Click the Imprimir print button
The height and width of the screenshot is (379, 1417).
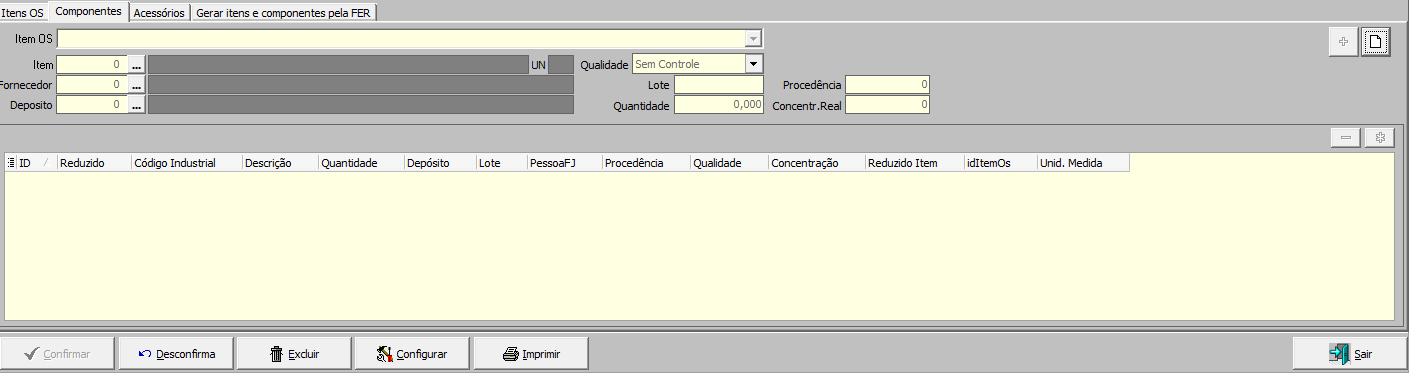[531, 354]
